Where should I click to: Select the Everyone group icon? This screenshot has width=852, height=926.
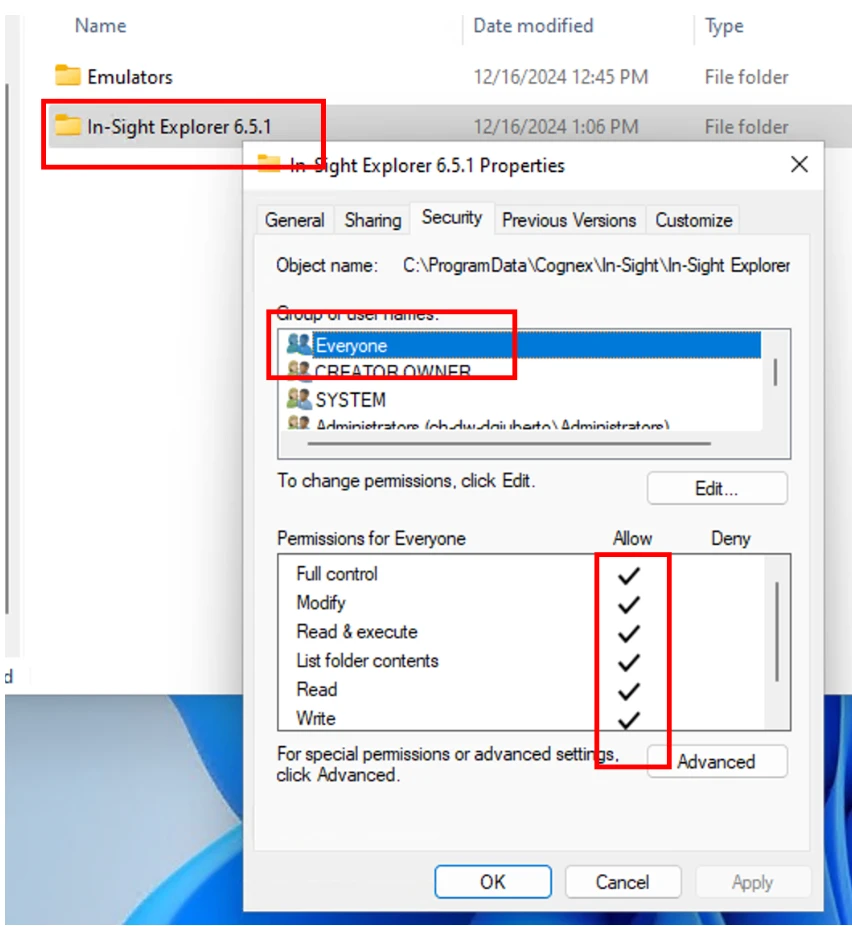tap(299, 344)
